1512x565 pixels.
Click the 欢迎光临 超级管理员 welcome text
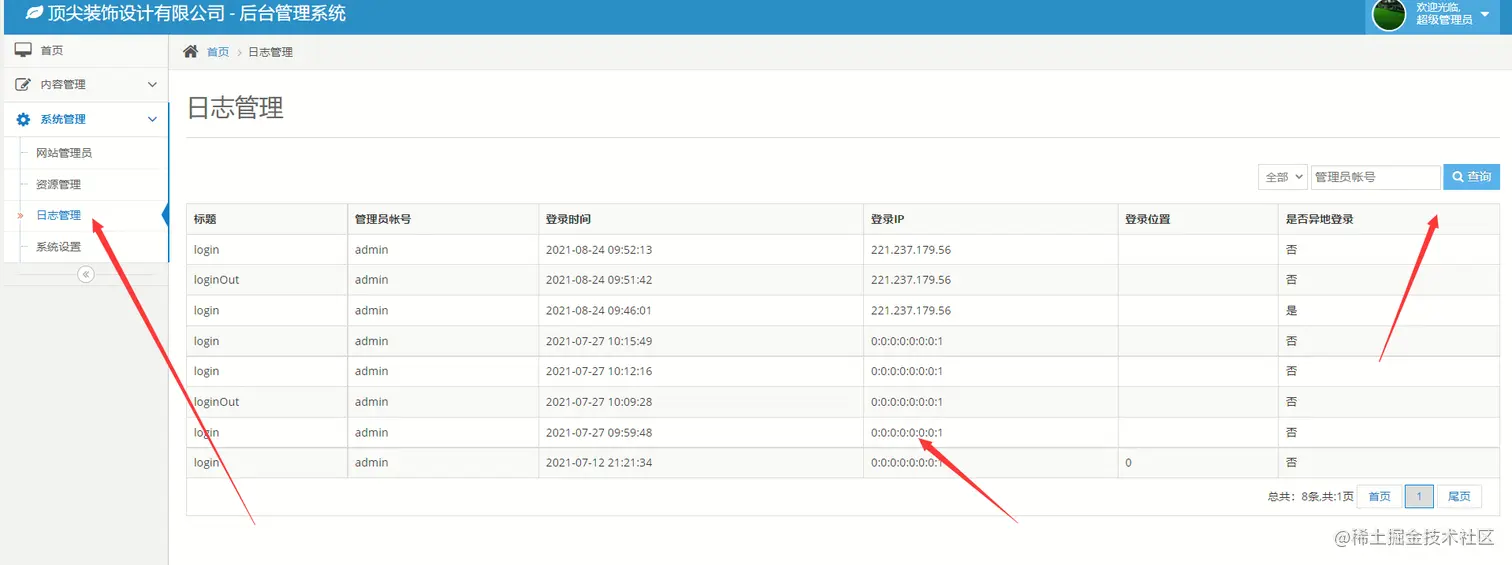click(x=1444, y=13)
